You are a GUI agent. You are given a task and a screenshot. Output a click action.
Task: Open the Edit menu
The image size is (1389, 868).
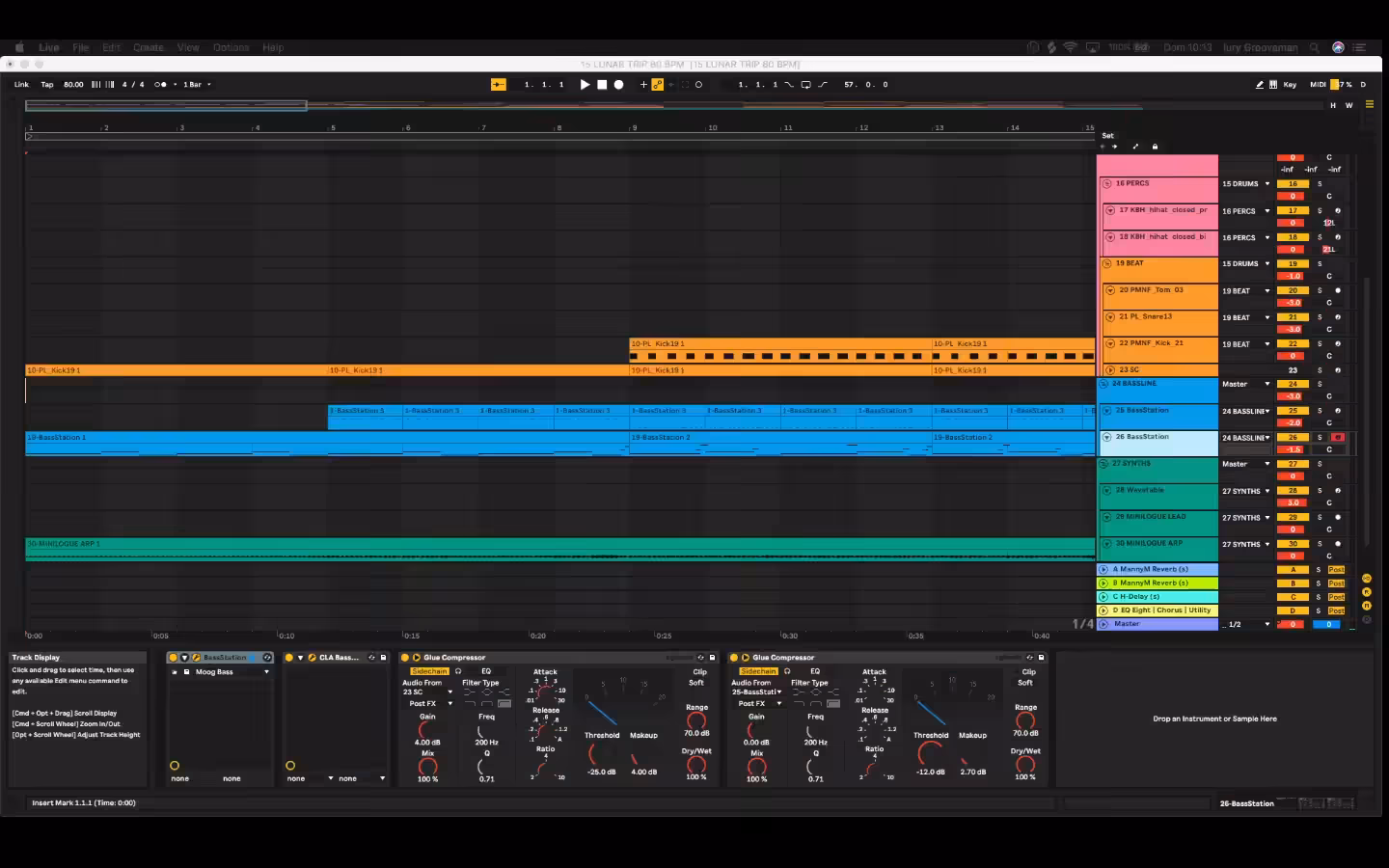point(112,47)
